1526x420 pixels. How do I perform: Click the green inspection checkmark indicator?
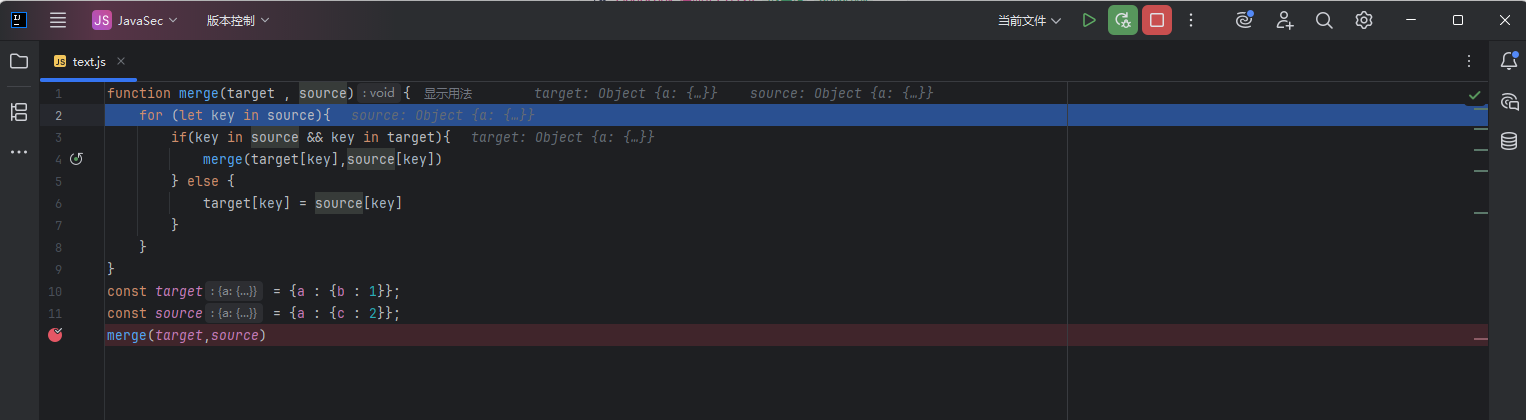coord(1474,95)
